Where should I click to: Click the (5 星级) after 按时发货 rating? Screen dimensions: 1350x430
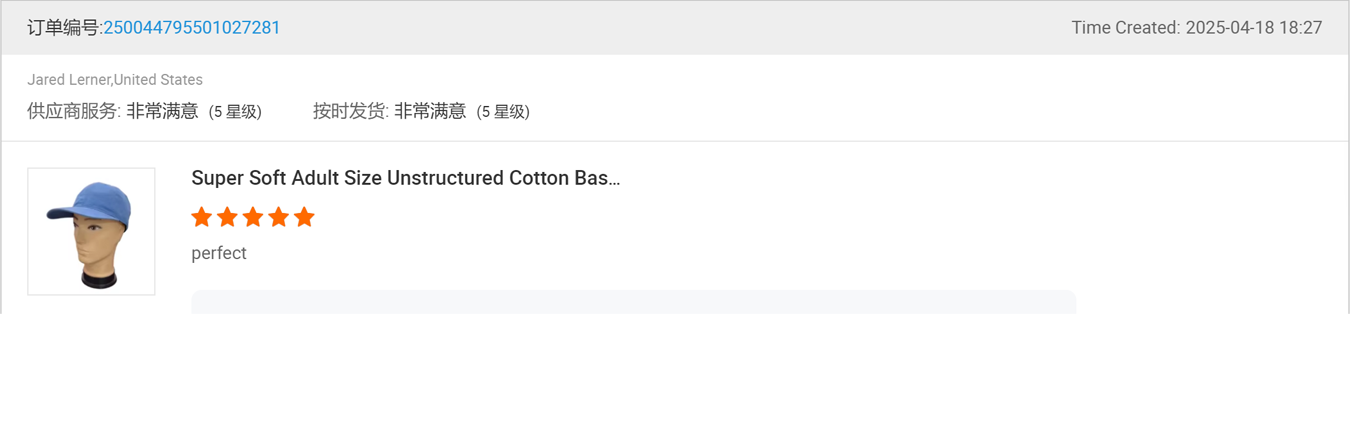coord(503,112)
